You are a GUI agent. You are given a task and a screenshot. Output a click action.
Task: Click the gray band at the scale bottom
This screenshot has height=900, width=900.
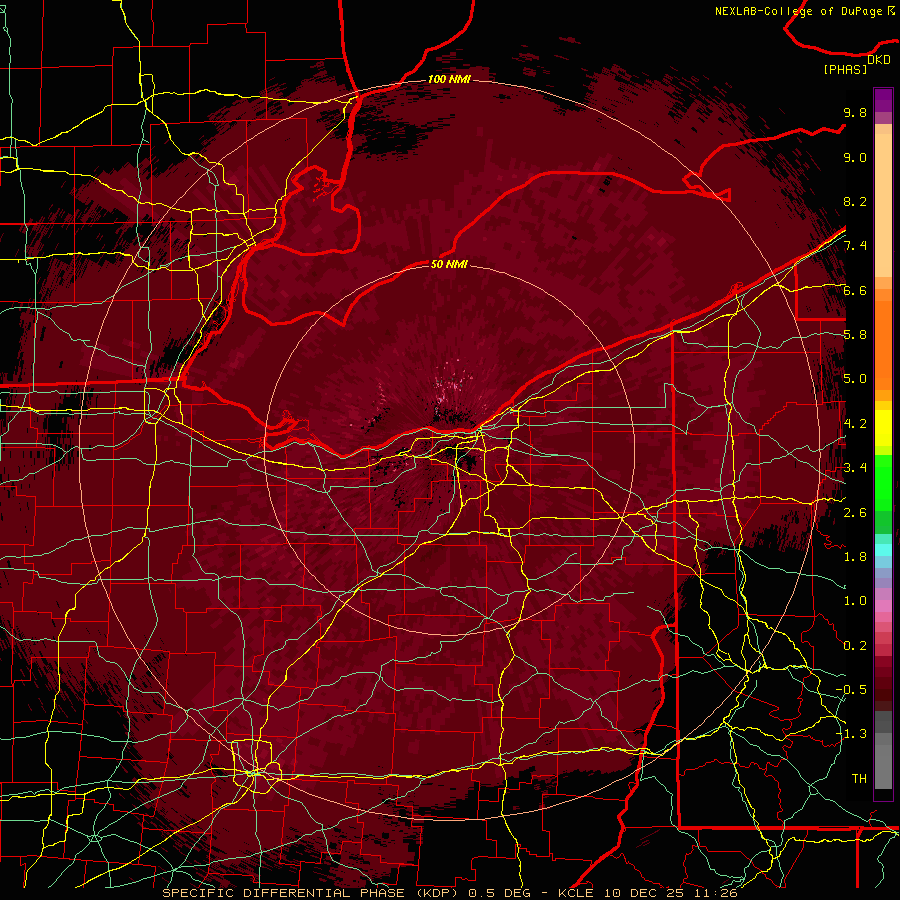point(883,763)
